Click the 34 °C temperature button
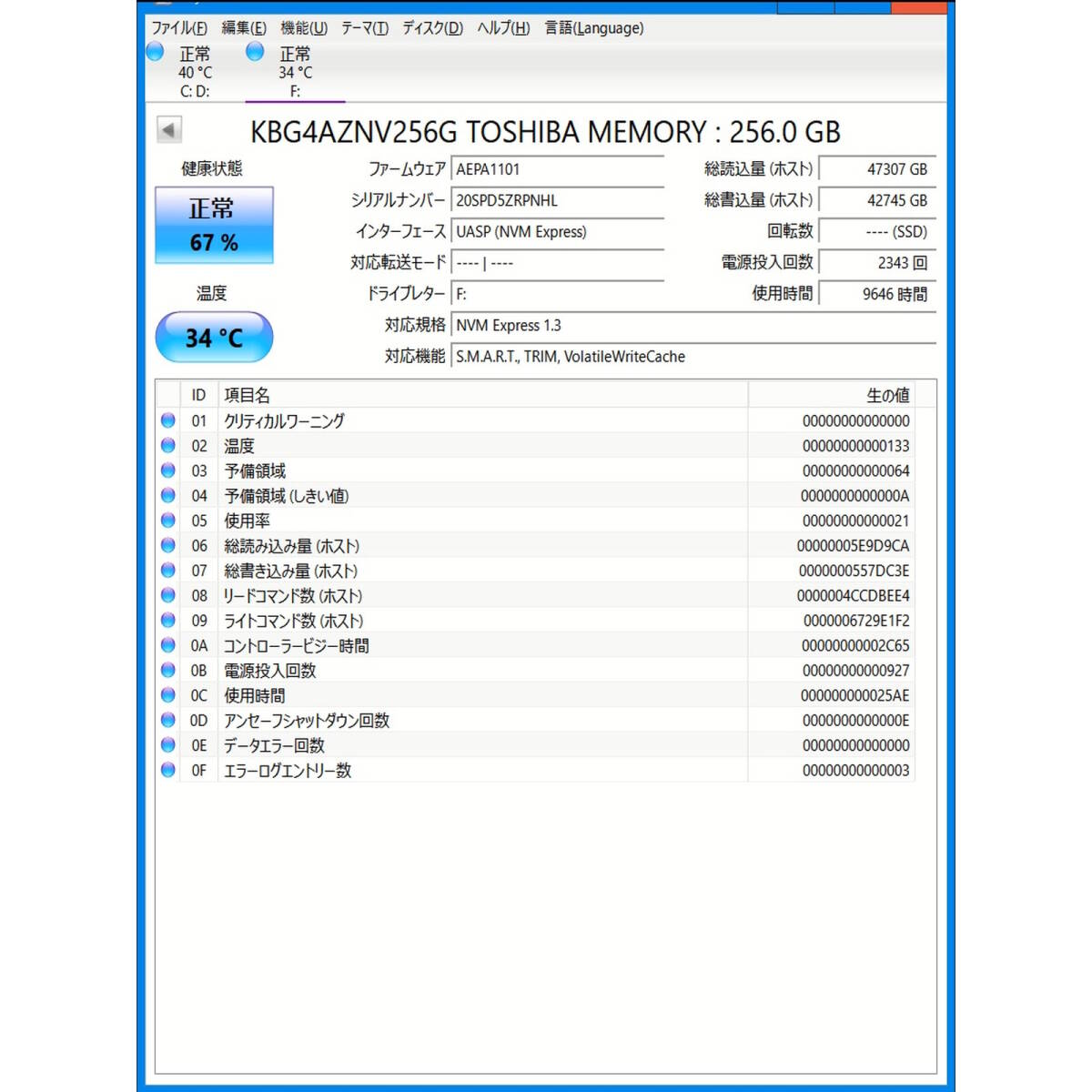Image resolution: width=1092 pixels, height=1092 pixels. [214, 338]
